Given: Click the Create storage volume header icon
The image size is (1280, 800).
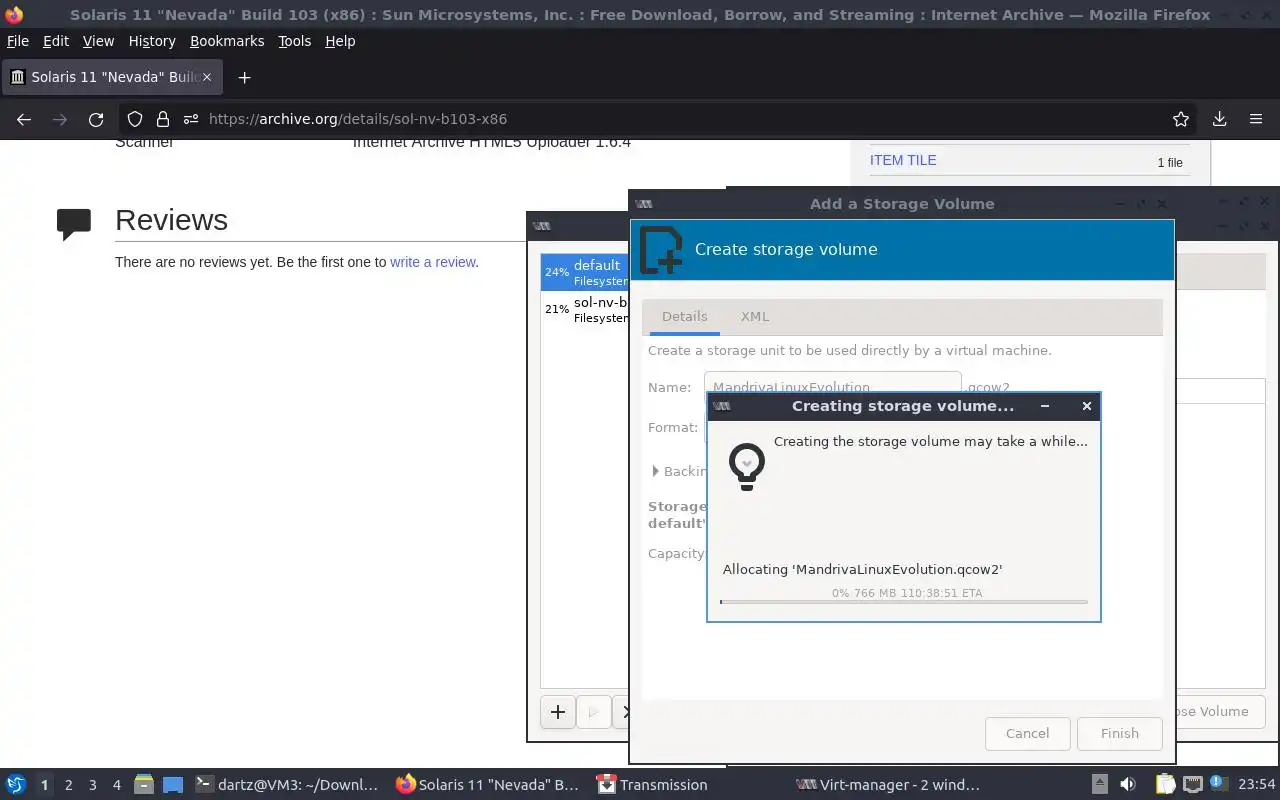Looking at the screenshot, I should coord(661,250).
